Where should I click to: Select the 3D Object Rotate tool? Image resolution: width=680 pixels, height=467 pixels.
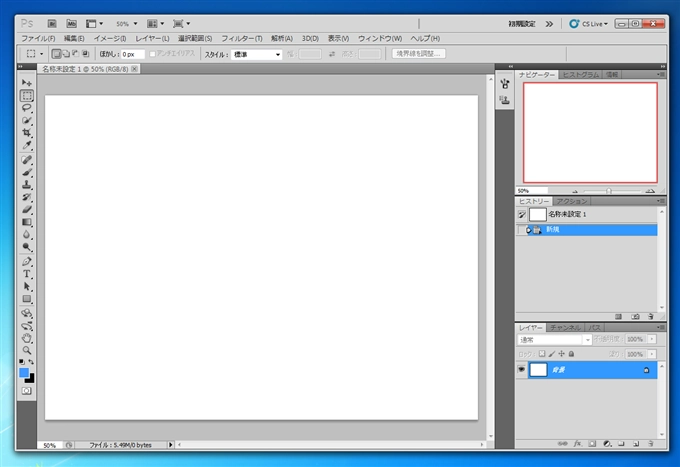pos(27,313)
